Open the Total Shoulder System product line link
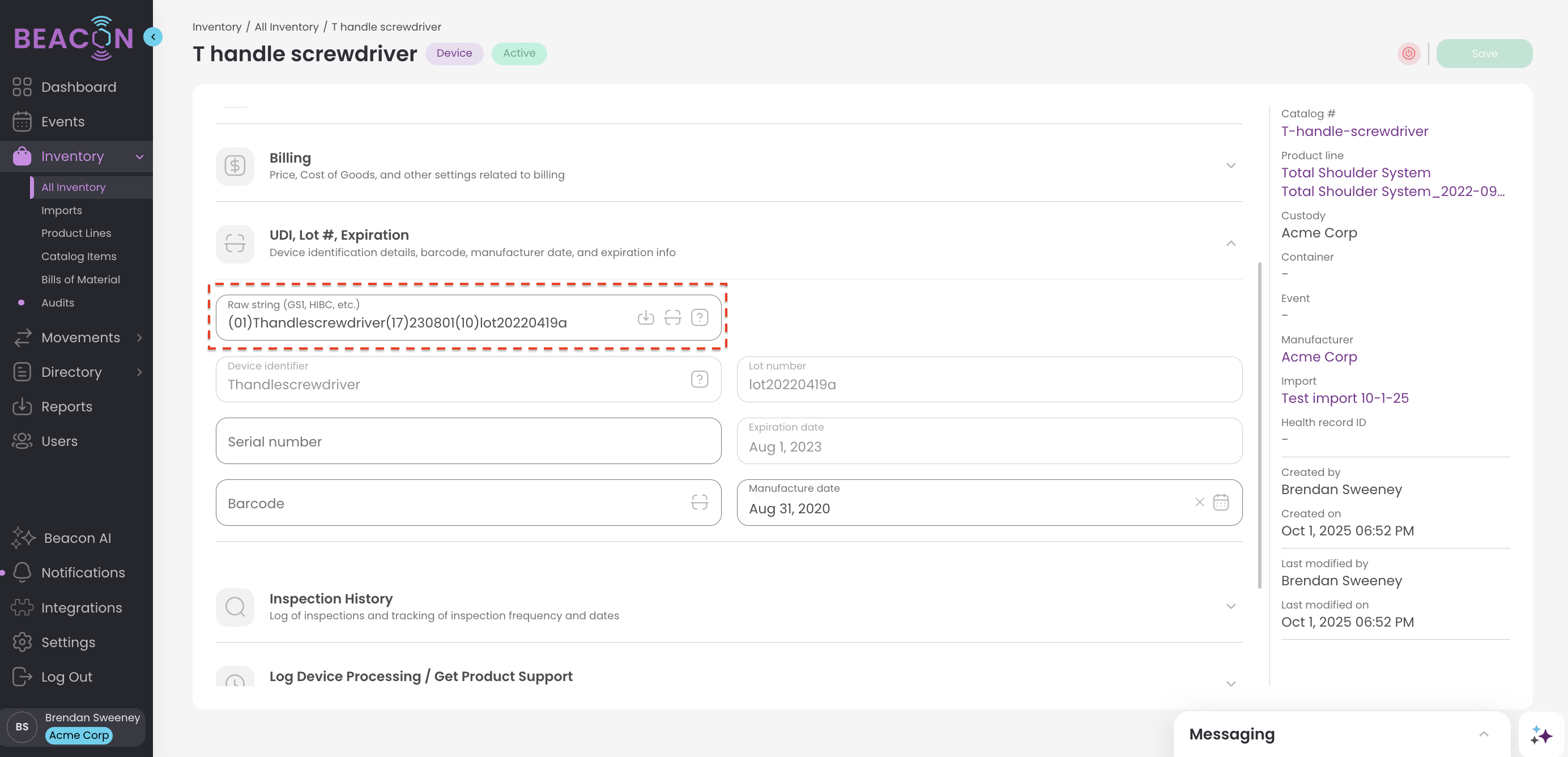 [x=1356, y=173]
